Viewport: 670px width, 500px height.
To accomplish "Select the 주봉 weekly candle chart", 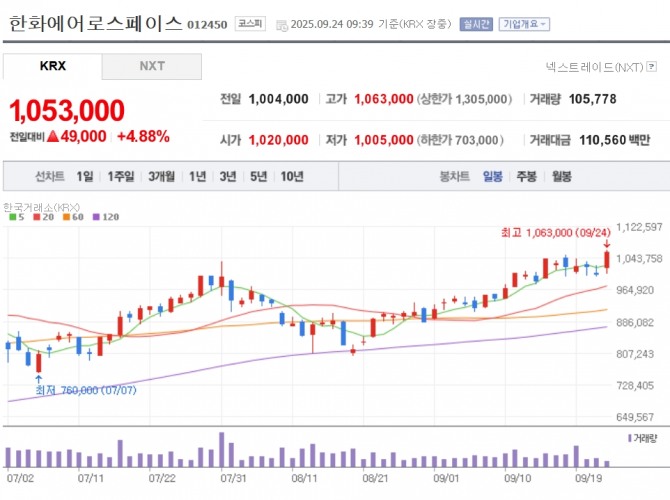I will click(x=526, y=176).
